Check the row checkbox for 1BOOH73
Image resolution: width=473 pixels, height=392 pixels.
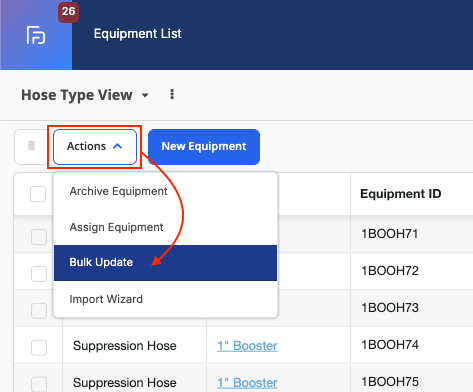click(39, 311)
